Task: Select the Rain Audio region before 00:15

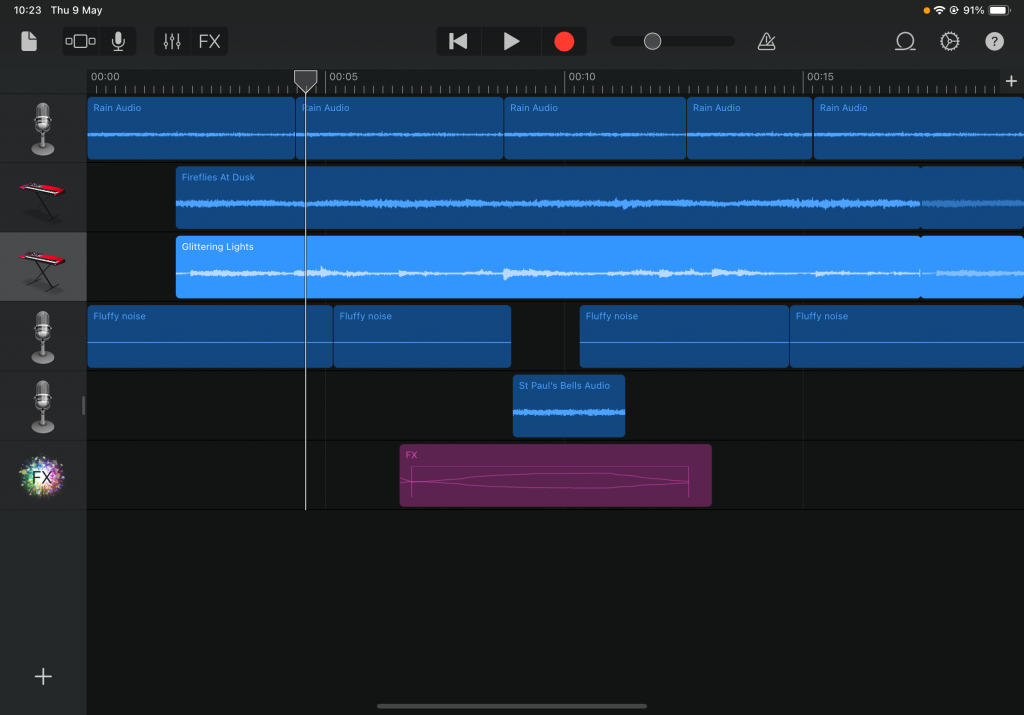Action: (x=749, y=128)
